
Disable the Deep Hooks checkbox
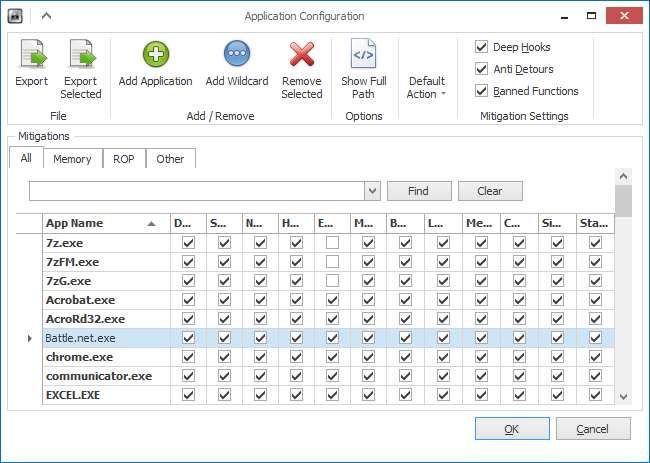[x=482, y=47]
